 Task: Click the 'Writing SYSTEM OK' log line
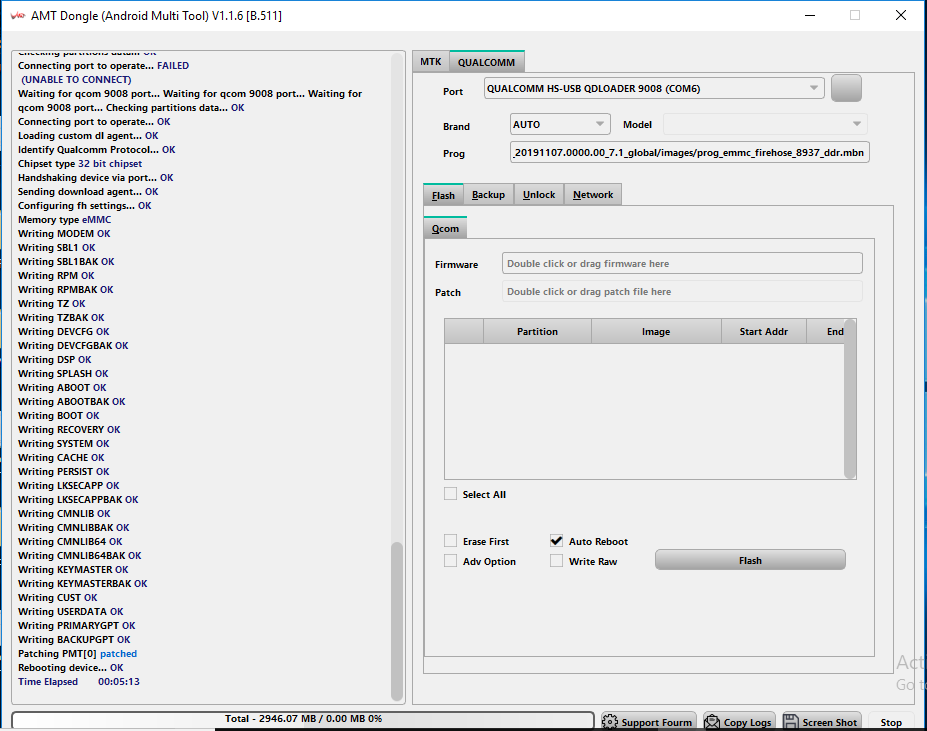[x=63, y=444]
